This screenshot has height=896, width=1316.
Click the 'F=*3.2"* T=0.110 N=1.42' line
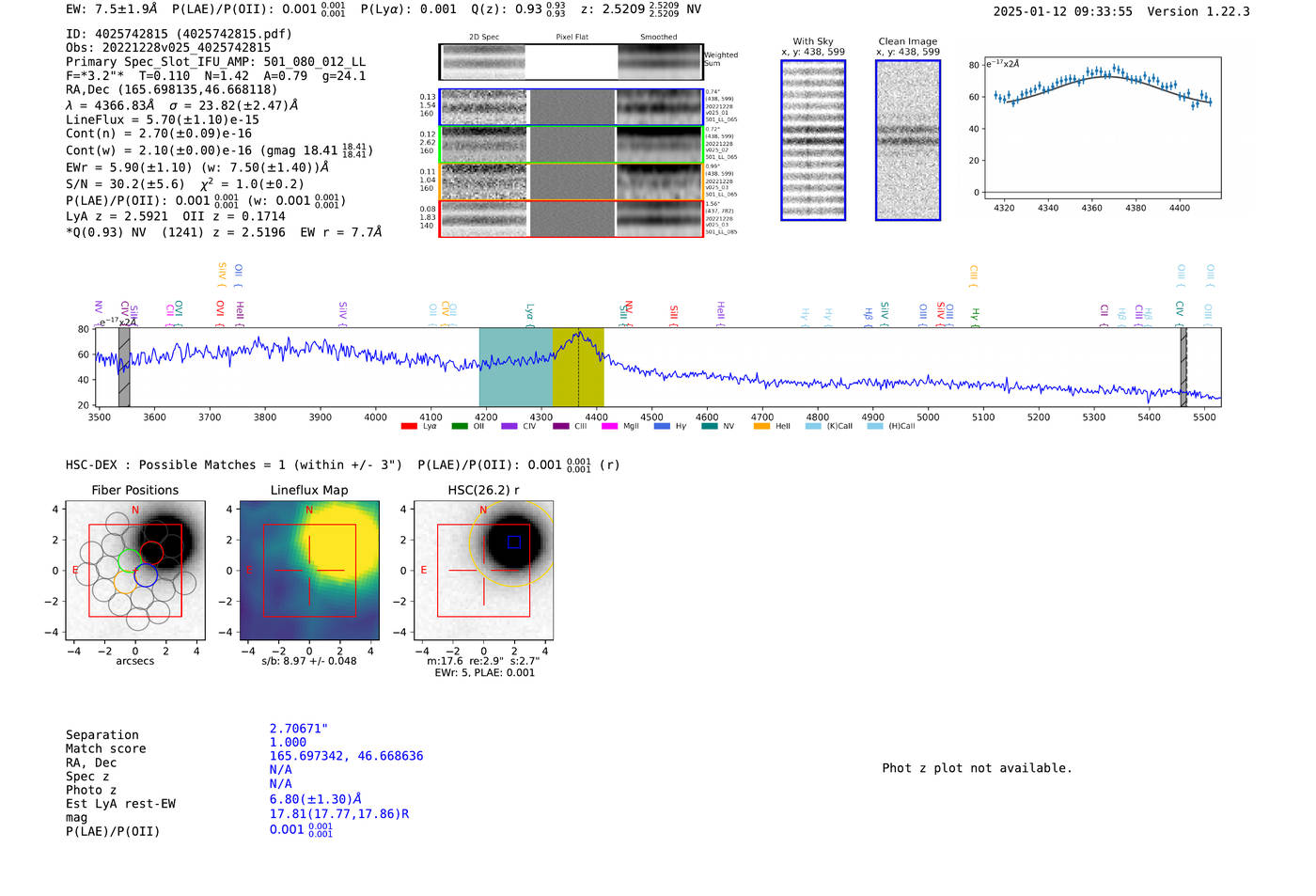[158, 76]
